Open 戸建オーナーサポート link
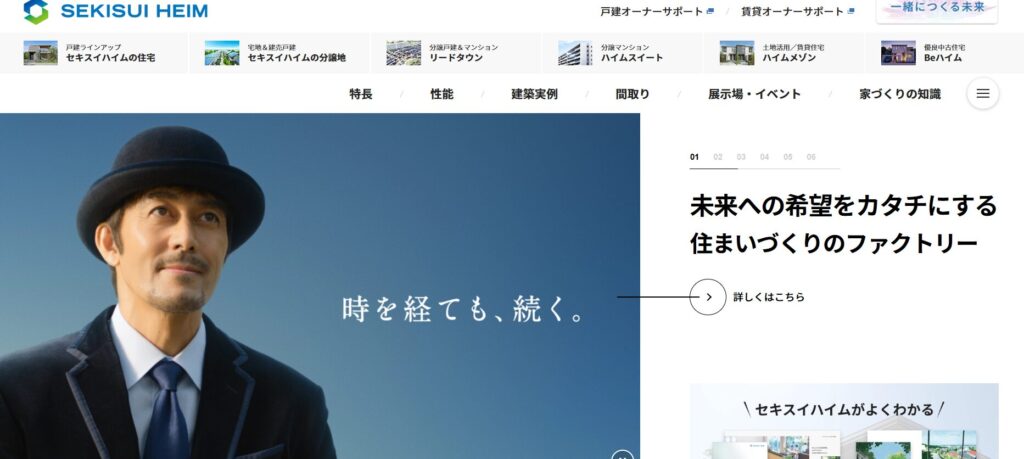This screenshot has width=1024, height=459. coord(652,11)
